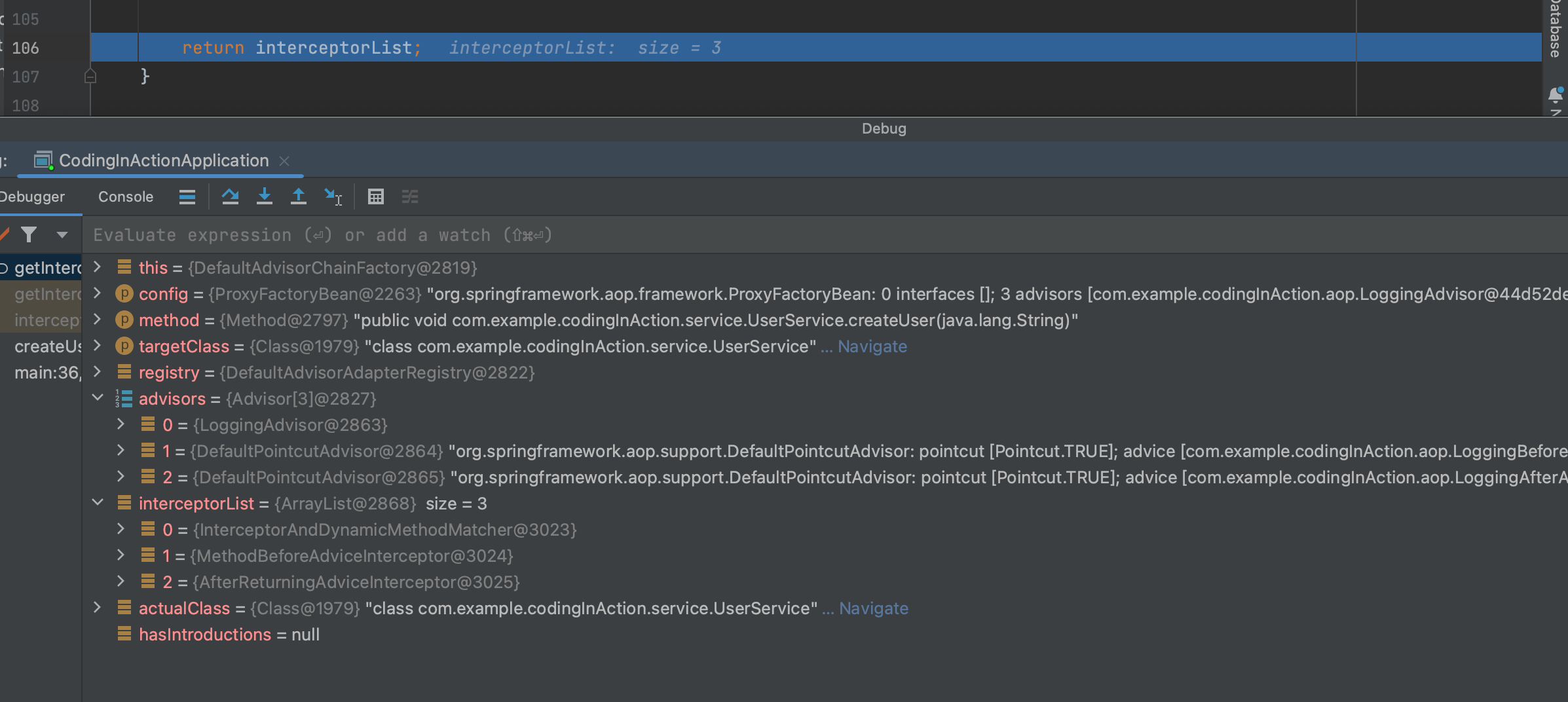The image size is (1568, 702).
Task: Expand the config ProxyFactoryBean variable
Action: (x=98, y=293)
